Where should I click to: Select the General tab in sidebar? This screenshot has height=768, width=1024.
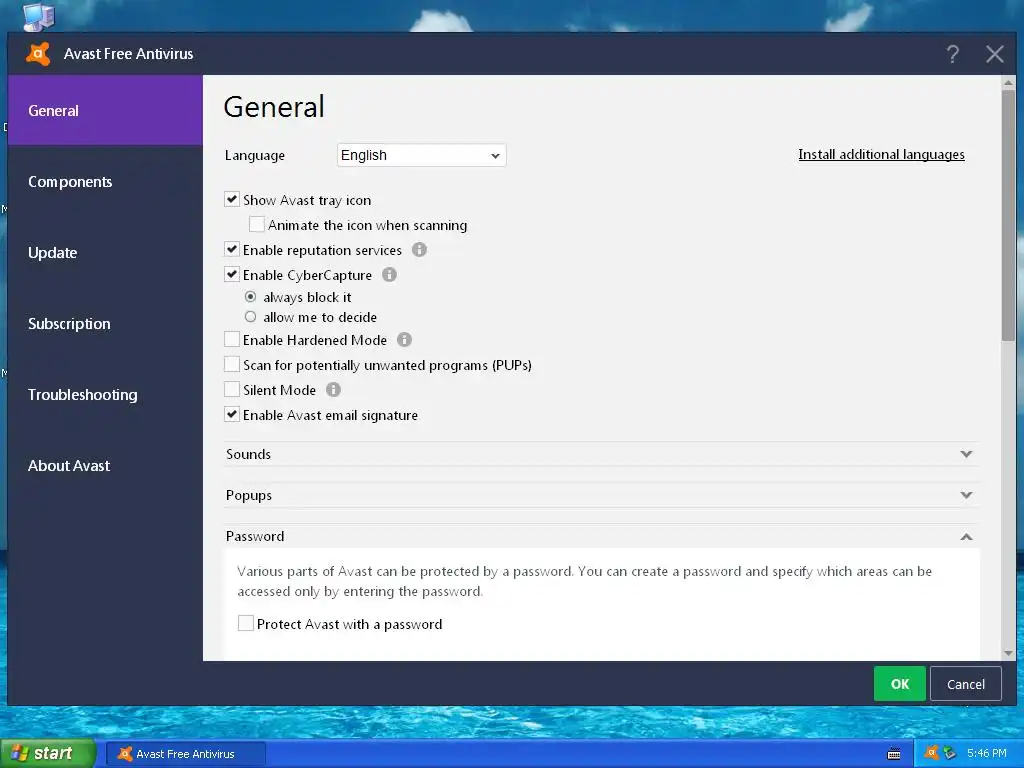pyautogui.click(x=105, y=110)
